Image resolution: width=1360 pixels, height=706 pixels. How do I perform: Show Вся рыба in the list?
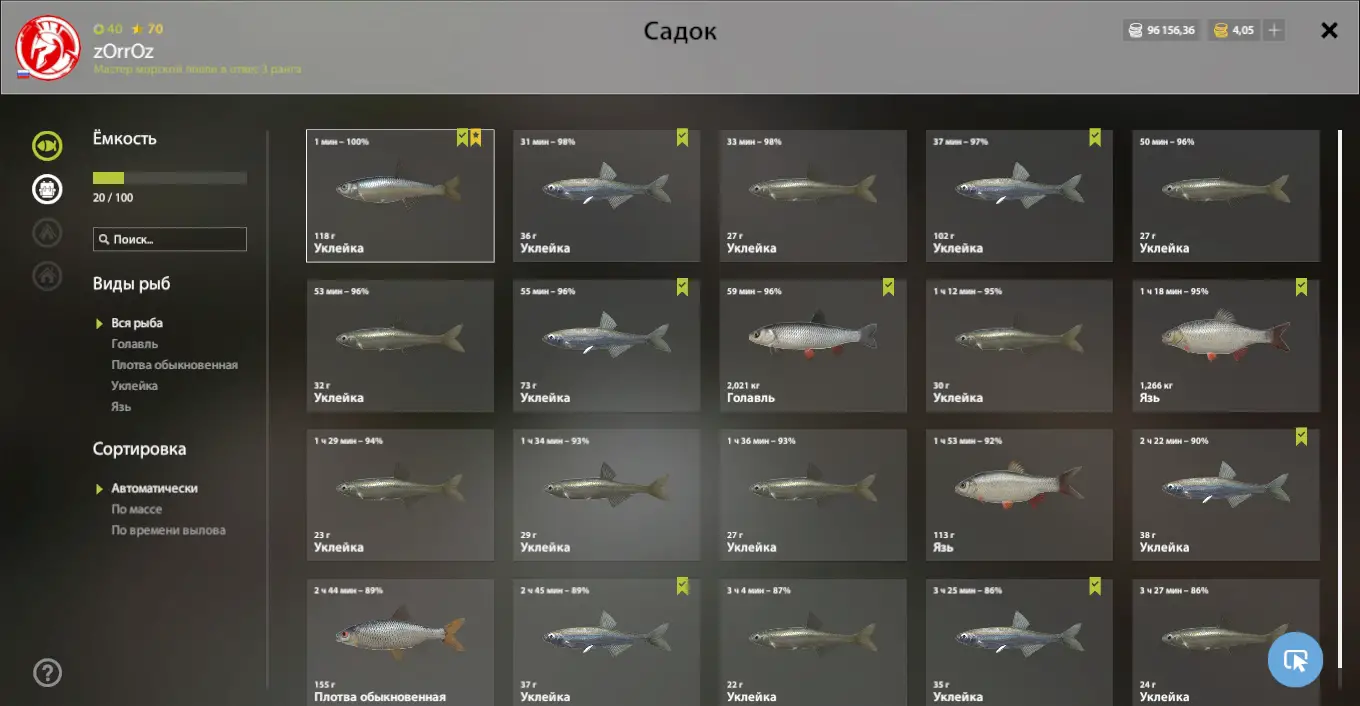pyautogui.click(x=137, y=323)
